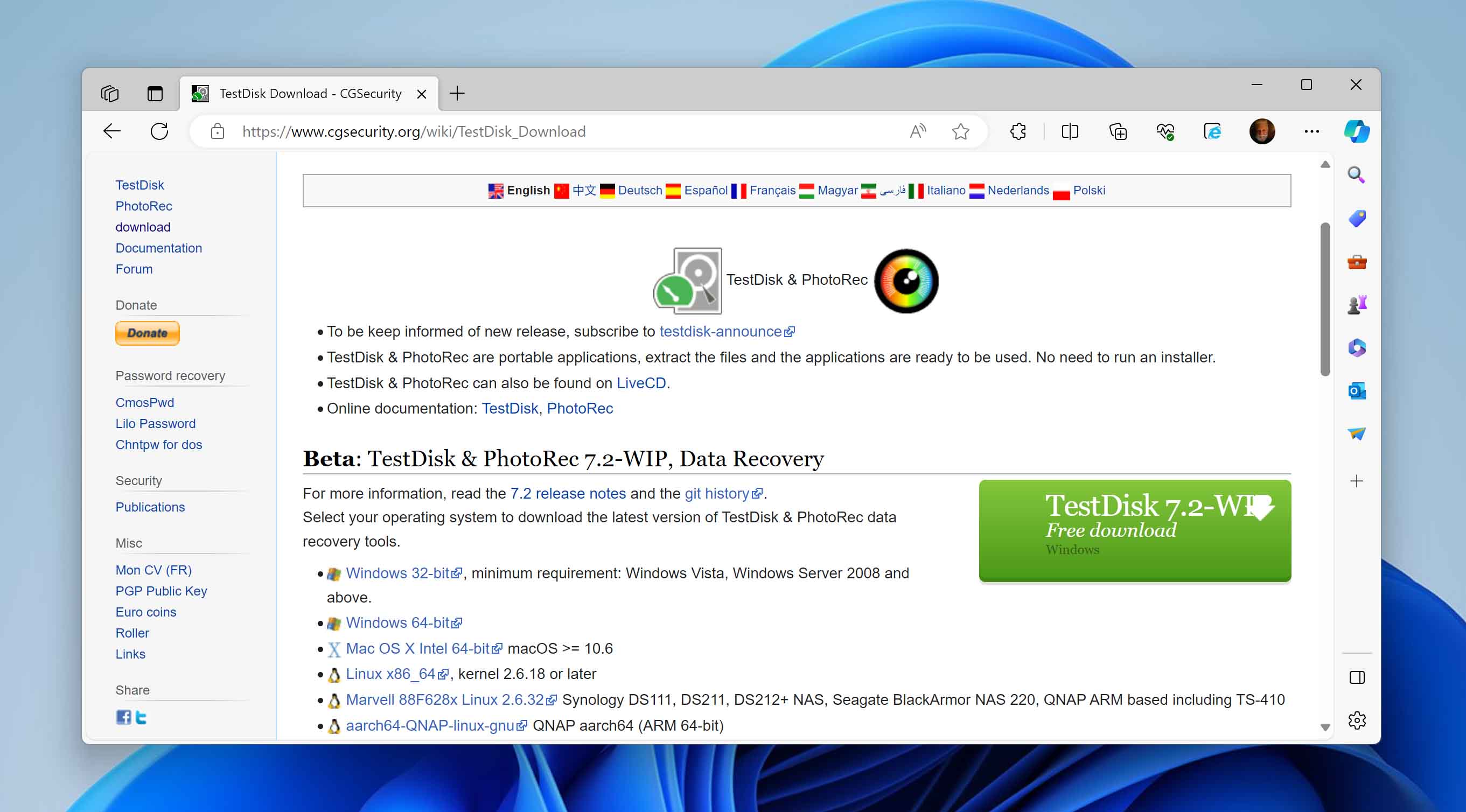Click the browser extensions icon
This screenshot has height=812, width=1466.
tap(1018, 131)
